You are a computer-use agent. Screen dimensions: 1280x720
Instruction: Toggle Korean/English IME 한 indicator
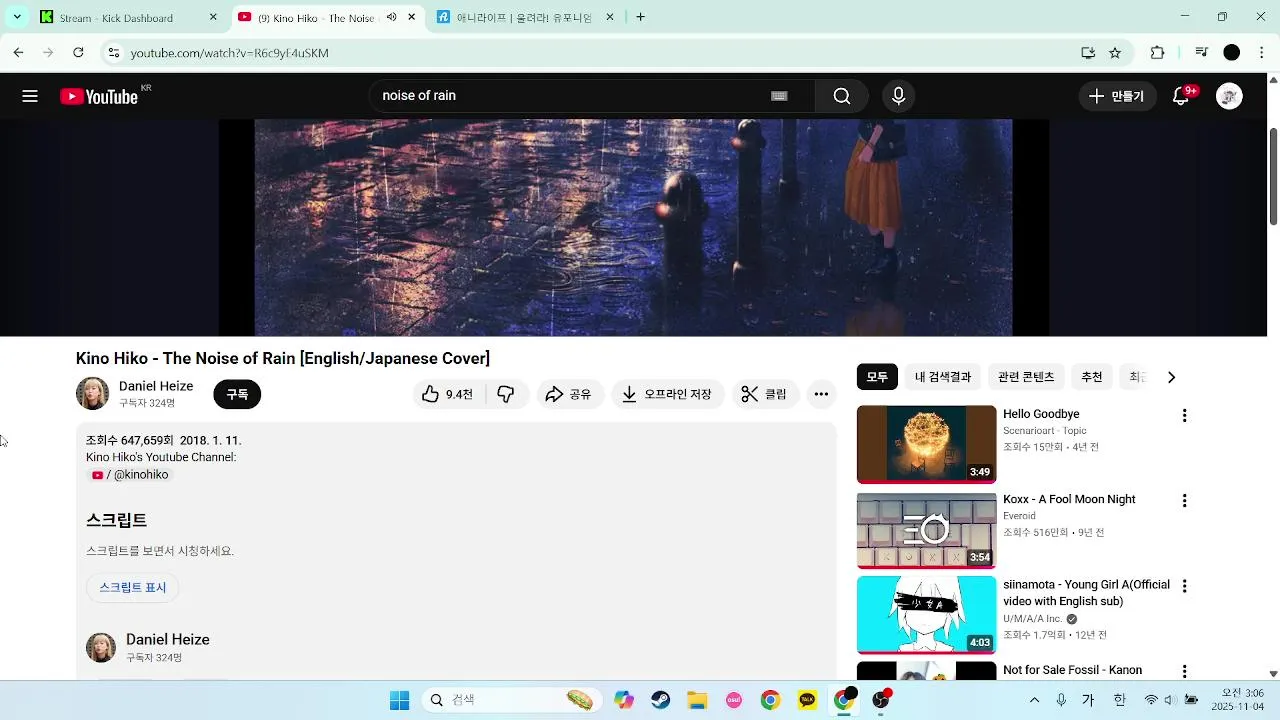point(1119,700)
